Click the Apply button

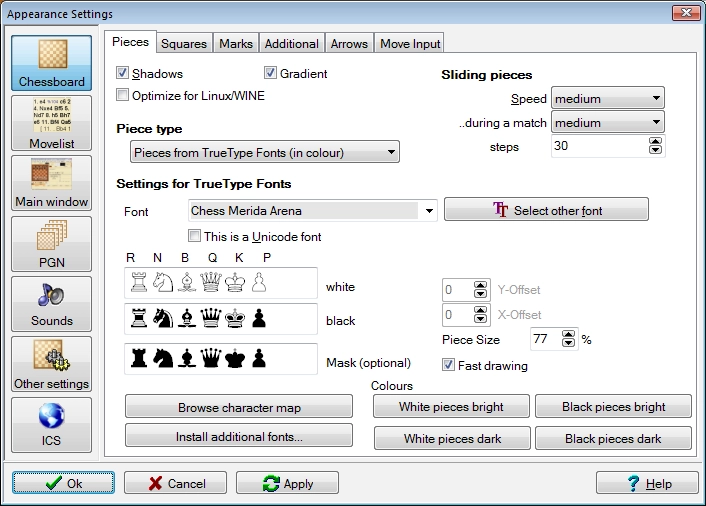(x=287, y=483)
